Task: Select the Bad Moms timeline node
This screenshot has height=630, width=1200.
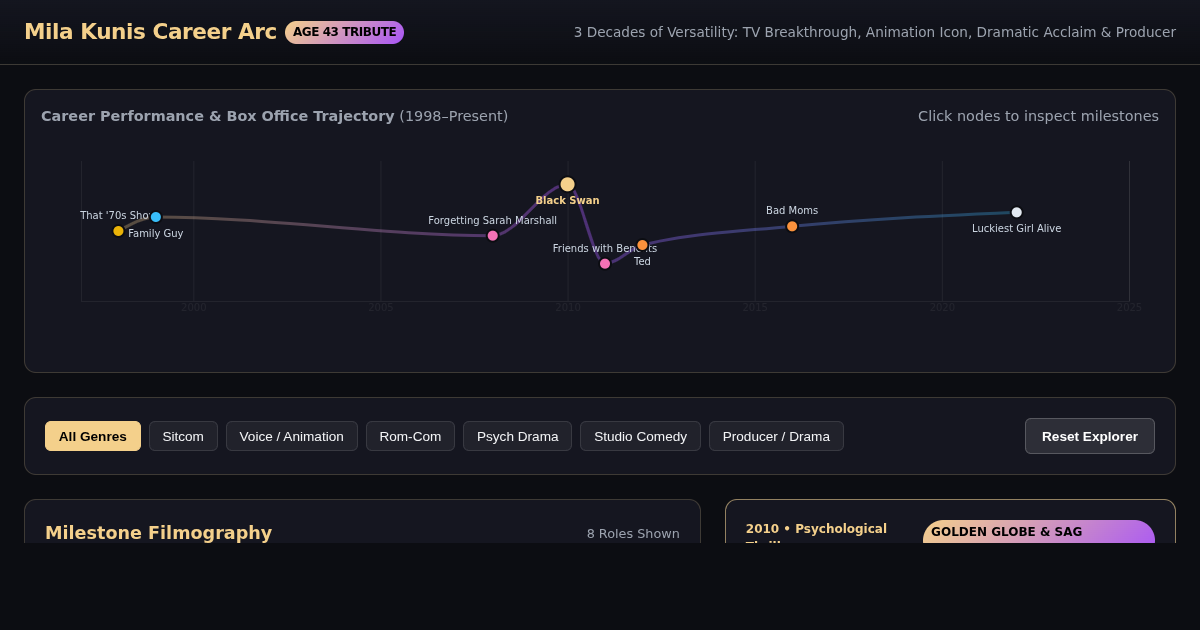Action: click(792, 226)
